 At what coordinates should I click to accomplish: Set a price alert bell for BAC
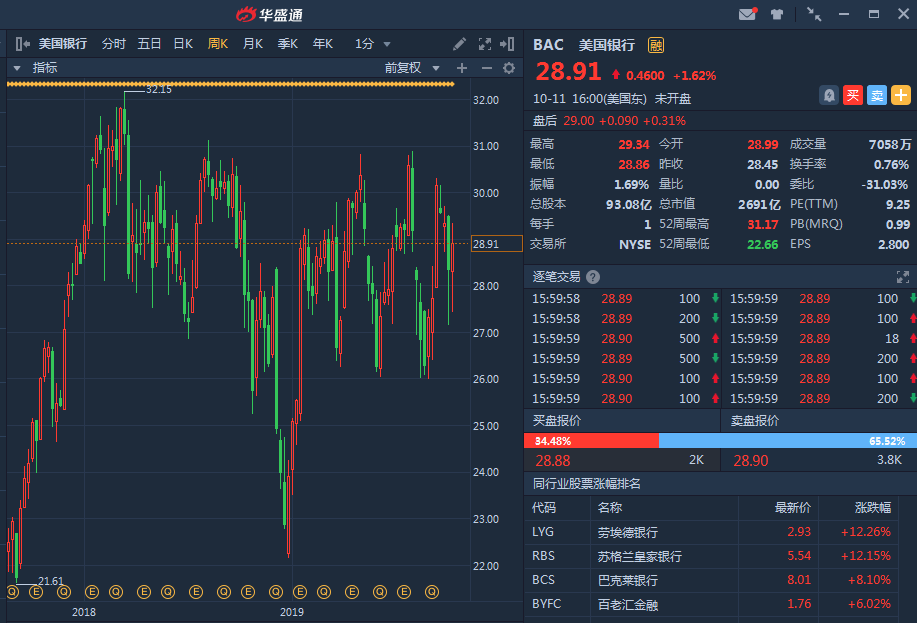(828, 95)
